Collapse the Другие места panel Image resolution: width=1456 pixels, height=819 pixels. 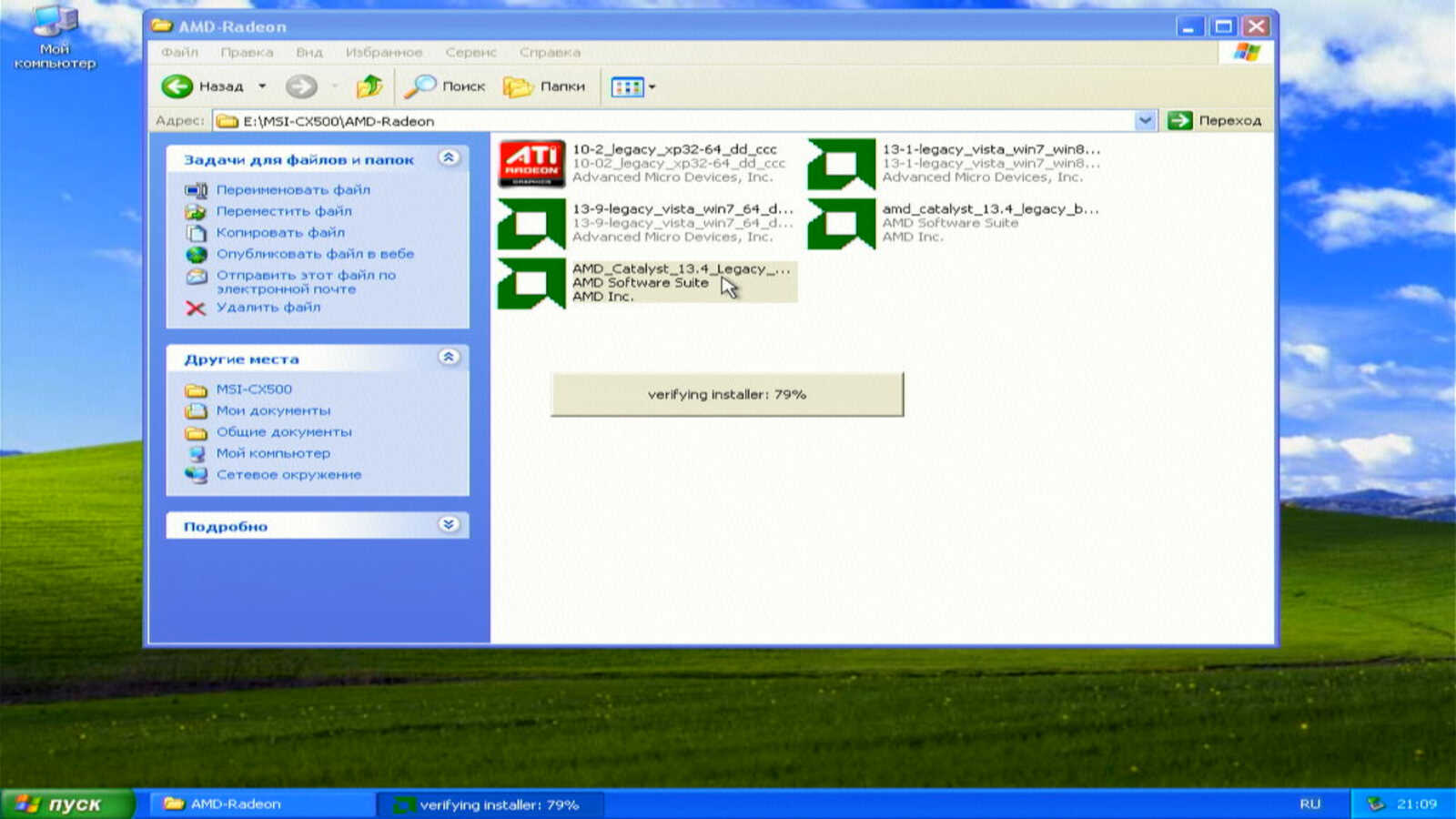point(449,358)
